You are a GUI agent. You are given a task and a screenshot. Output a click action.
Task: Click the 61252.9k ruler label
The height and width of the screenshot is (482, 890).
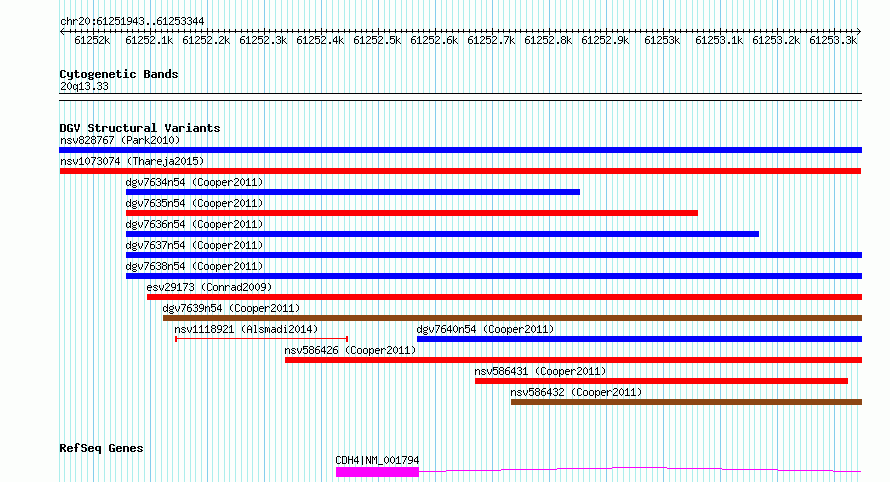605,40
